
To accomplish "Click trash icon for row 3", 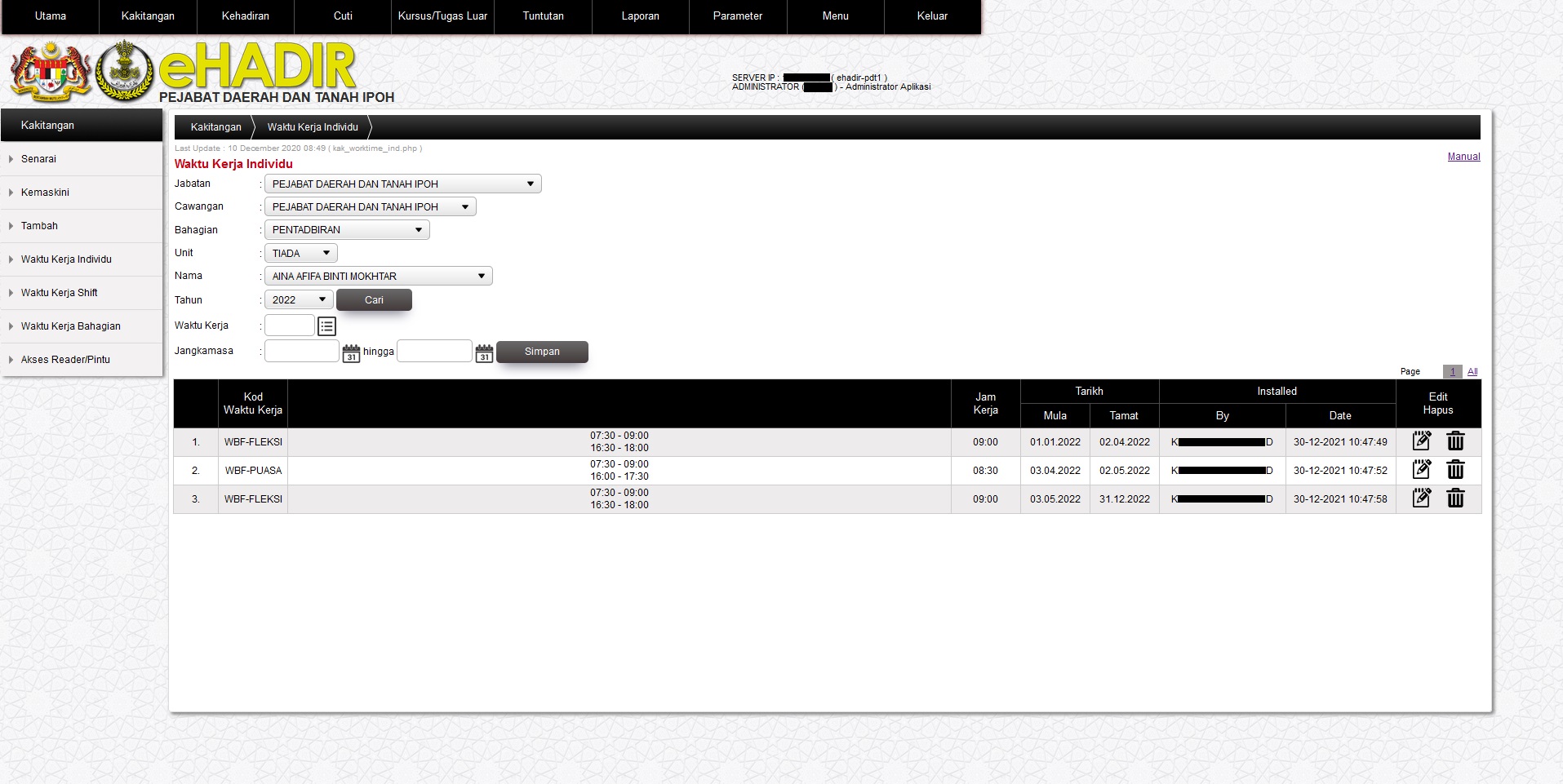I will pyautogui.click(x=1455, y=498).
